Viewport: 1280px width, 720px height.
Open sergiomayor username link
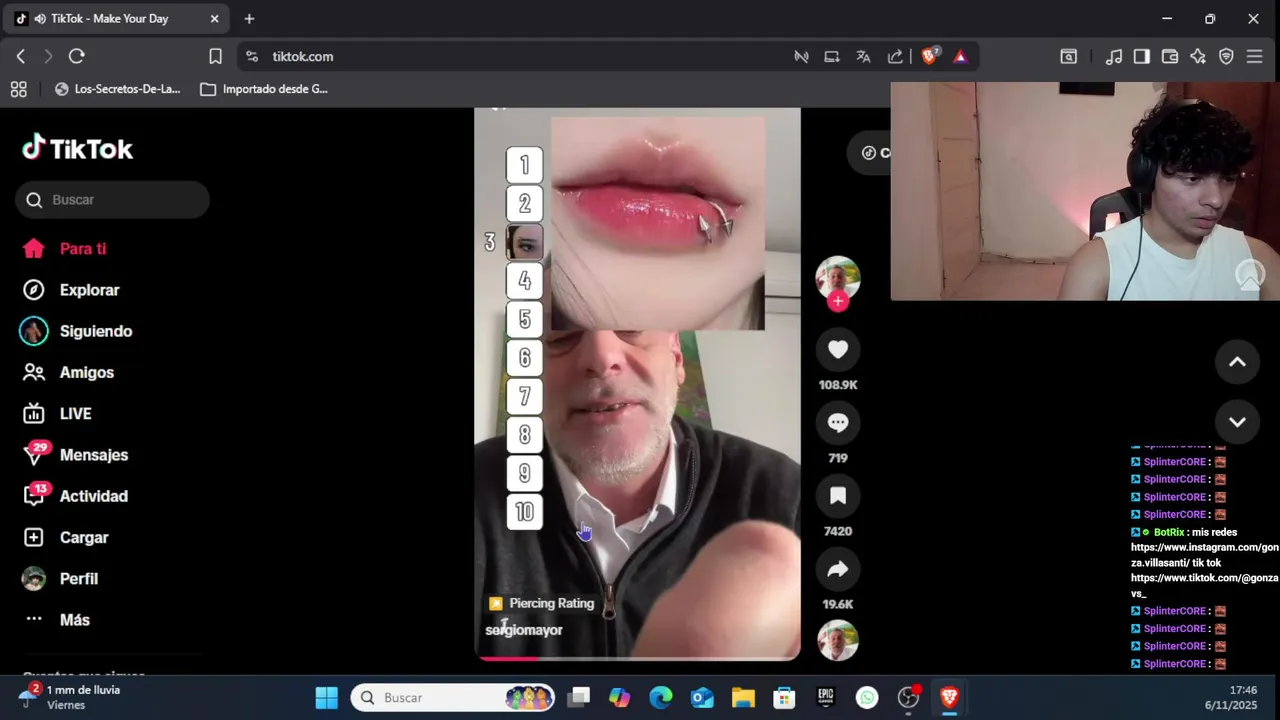[524, 630]
